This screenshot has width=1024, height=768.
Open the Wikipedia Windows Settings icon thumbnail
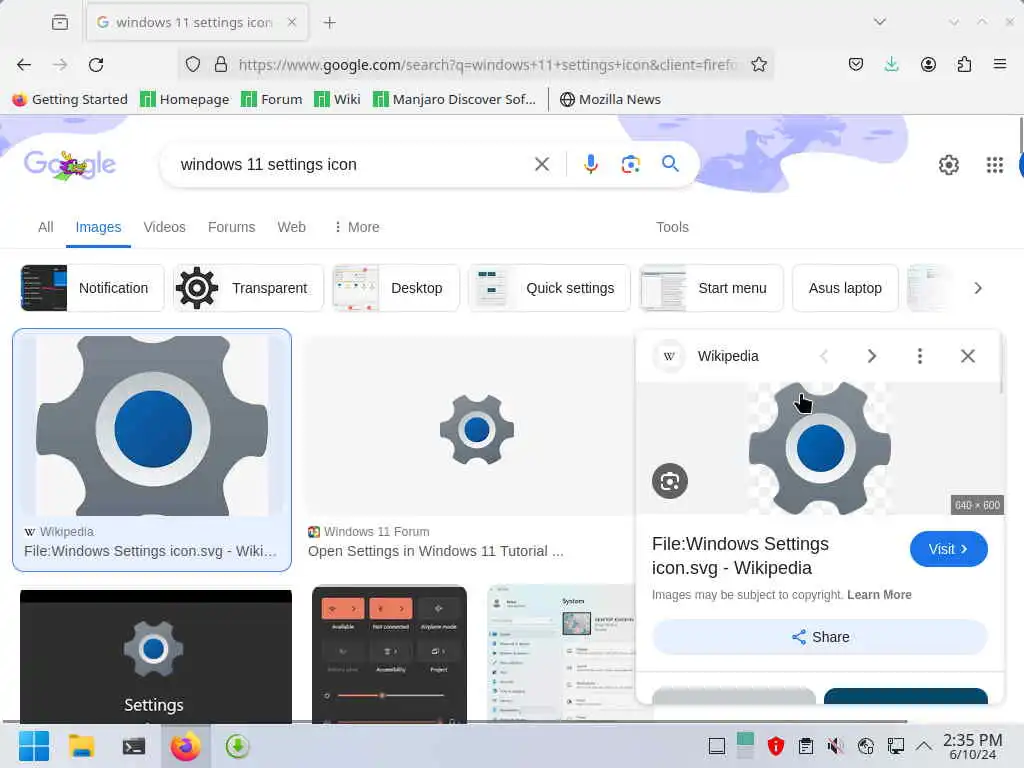[x=152, y=426]
